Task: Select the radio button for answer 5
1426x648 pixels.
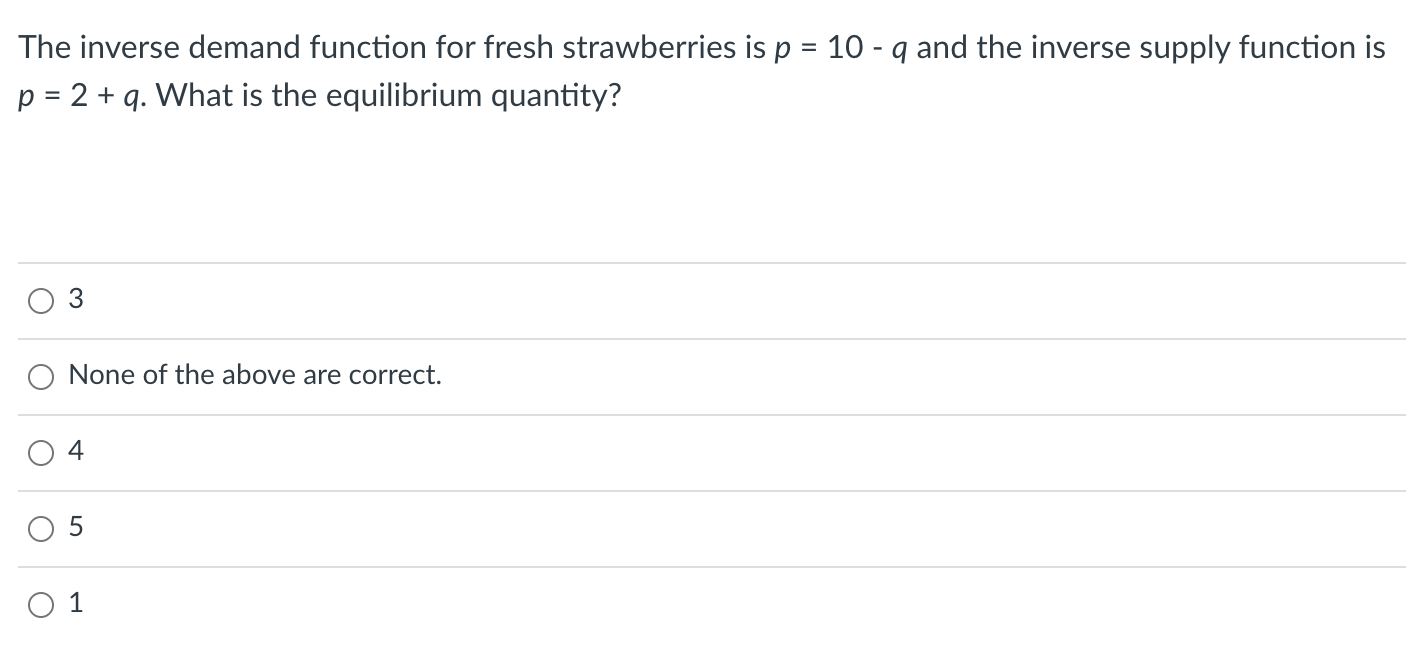Action: click(x=41, y=528)
